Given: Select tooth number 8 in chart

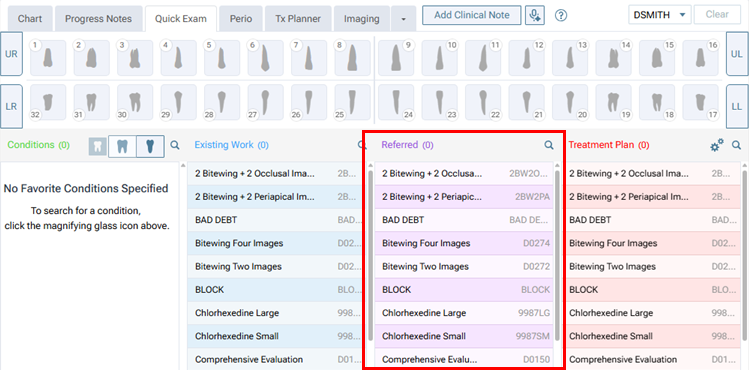Looking at the screenshot, I should 353,58.
